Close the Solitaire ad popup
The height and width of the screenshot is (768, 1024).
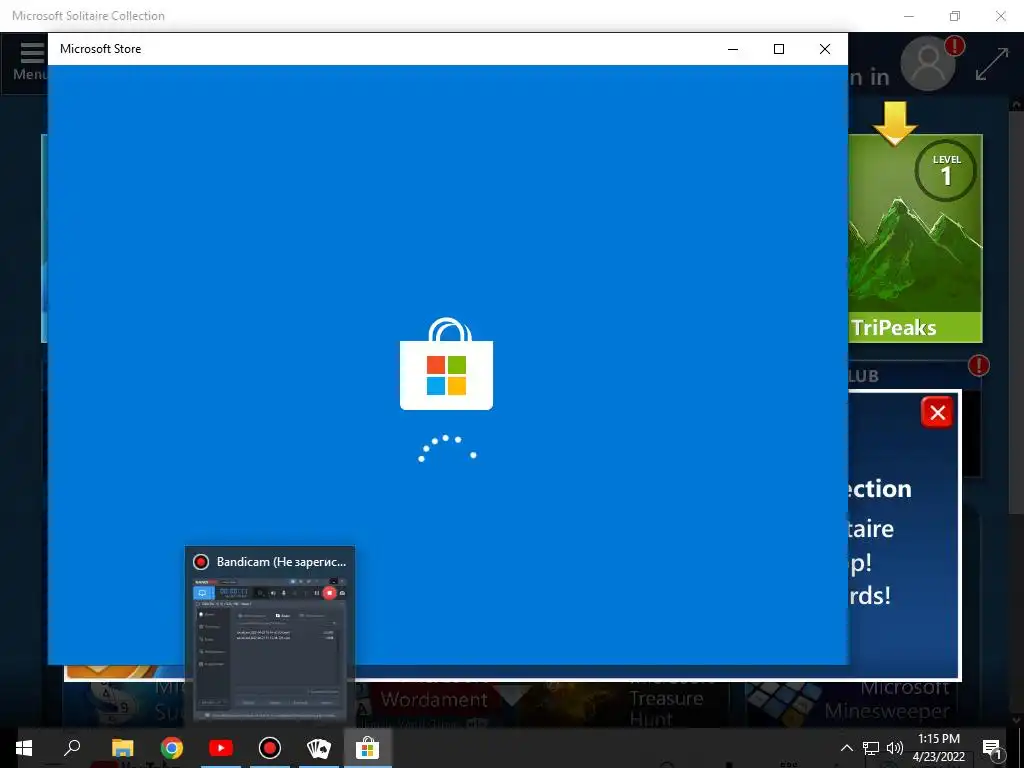pyautogui.click(x=938, y=413)
